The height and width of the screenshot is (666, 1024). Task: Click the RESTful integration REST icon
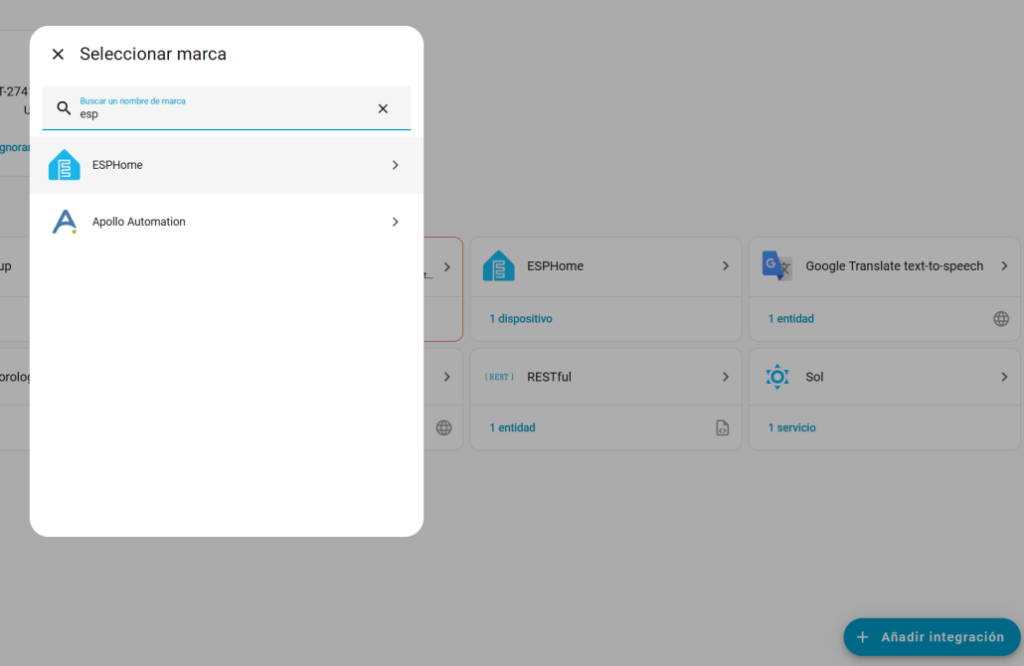pos(499,377)
